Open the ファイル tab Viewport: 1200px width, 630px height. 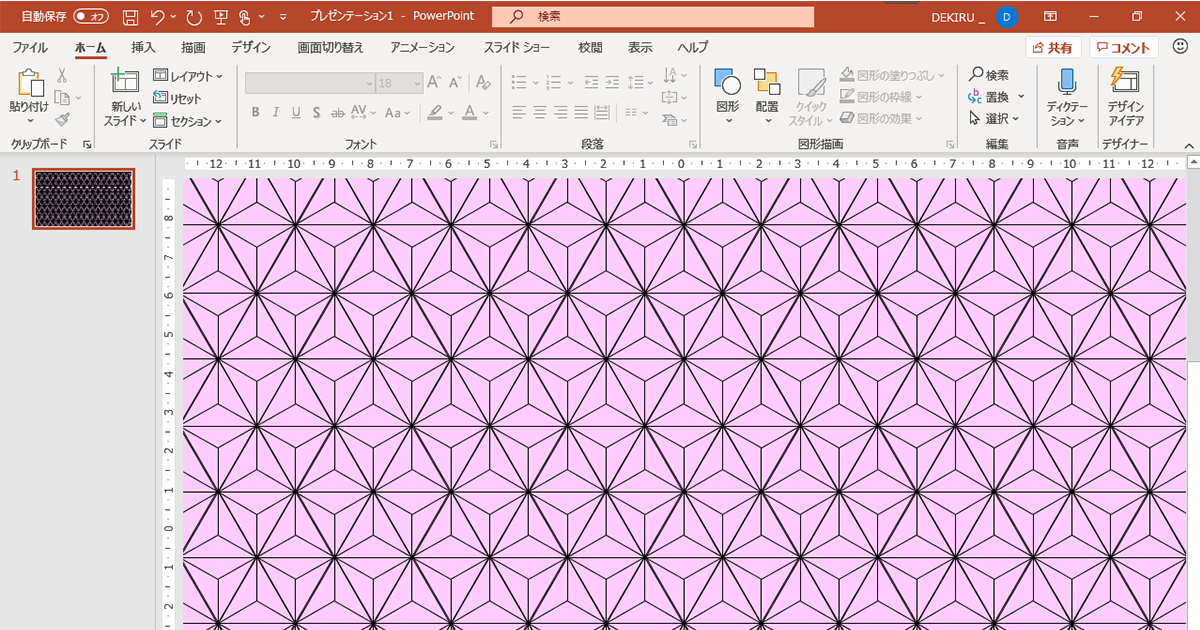(30, 47)
